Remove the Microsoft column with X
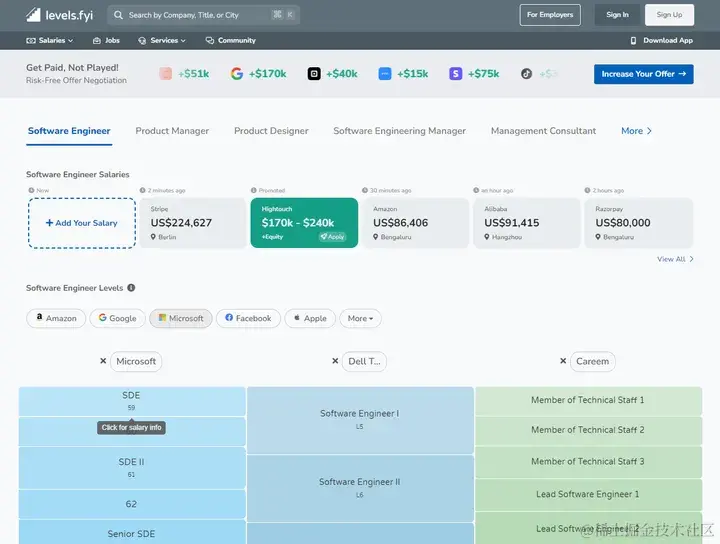Image resolution: width=720 pixels, height=544 pixels. pyautogui.click(x=103, y=361)
